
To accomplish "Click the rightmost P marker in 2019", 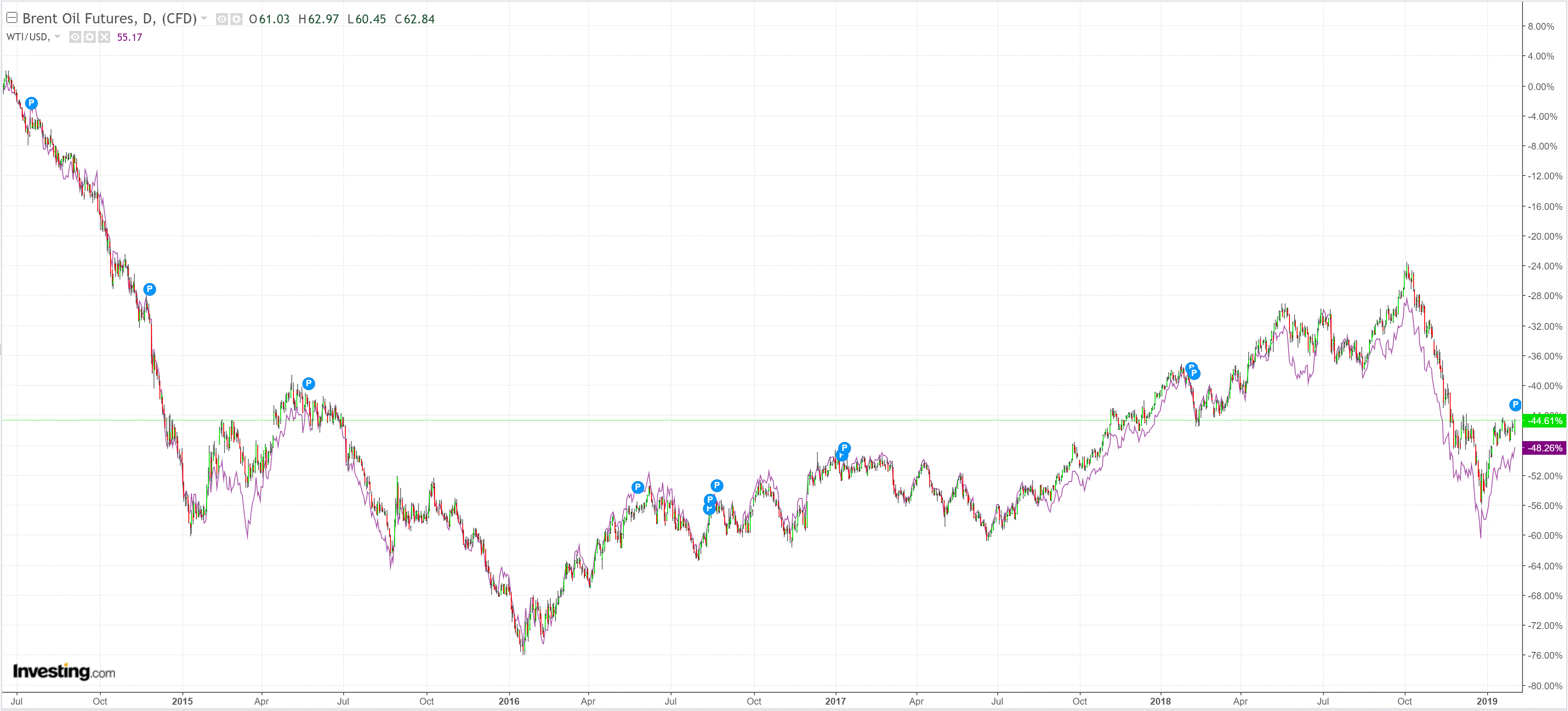I will (1515, 405).
